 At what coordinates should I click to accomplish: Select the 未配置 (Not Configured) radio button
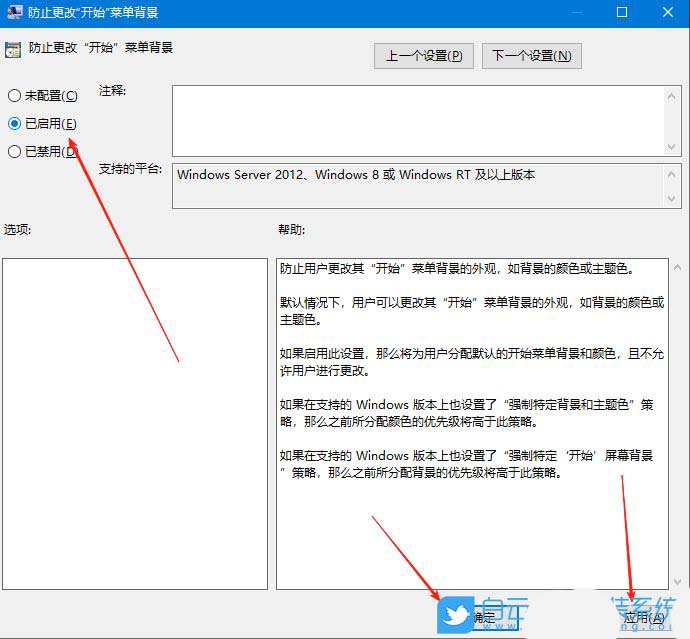[x=14, y=96]
